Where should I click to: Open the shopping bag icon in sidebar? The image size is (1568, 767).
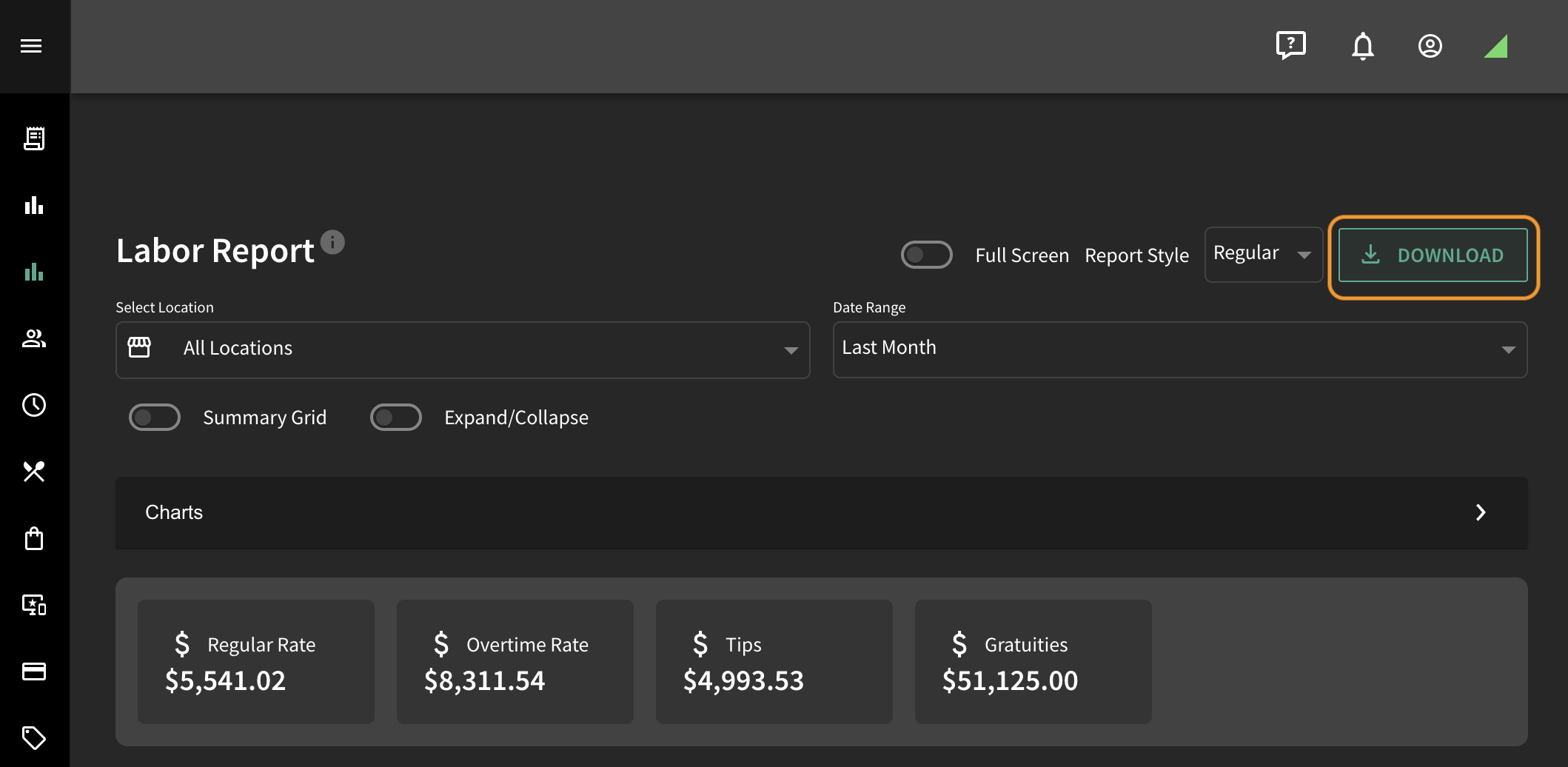(x=34, y=538)
